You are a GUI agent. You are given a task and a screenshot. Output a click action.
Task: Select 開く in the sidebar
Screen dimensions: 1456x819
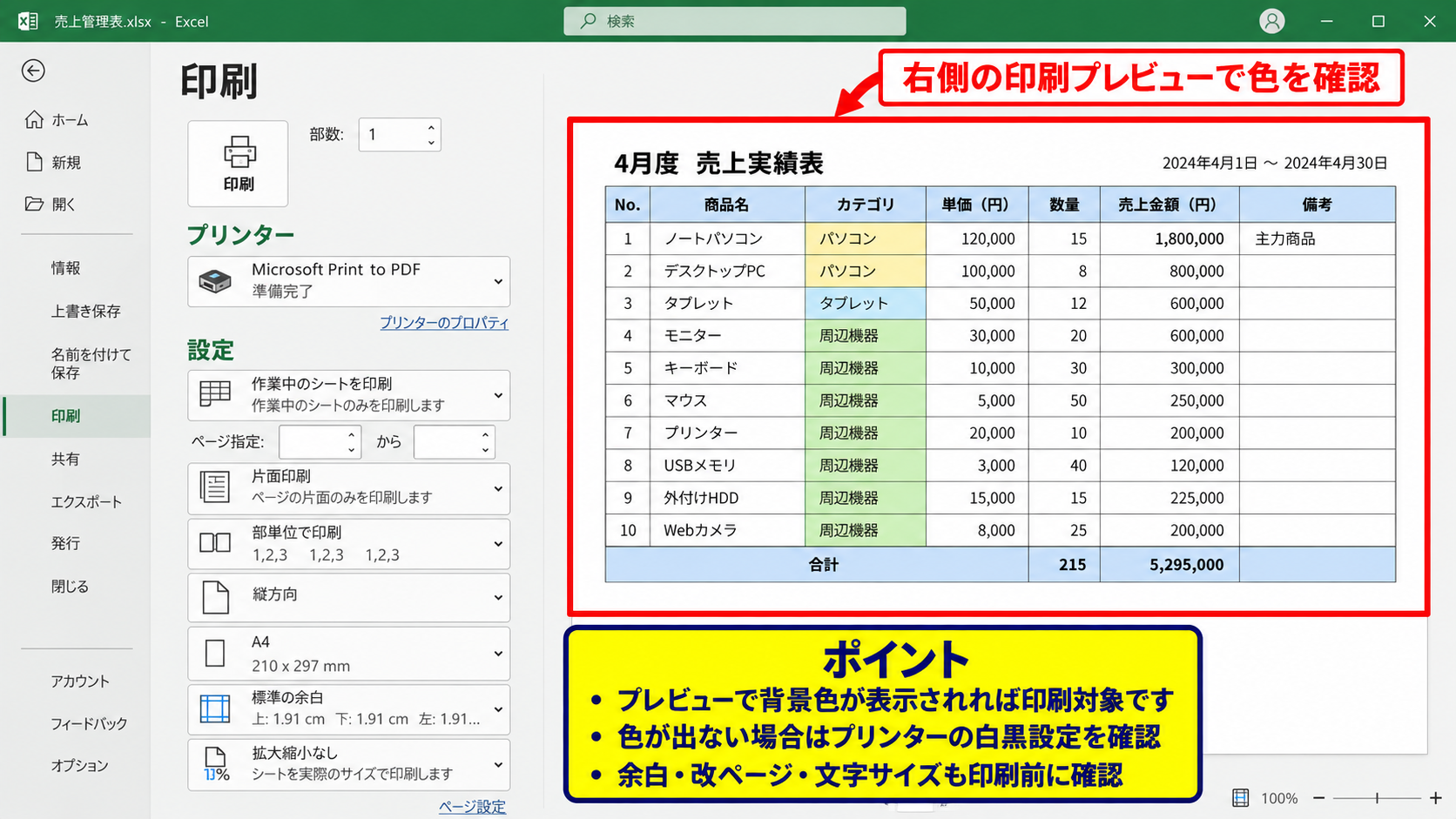64,204
